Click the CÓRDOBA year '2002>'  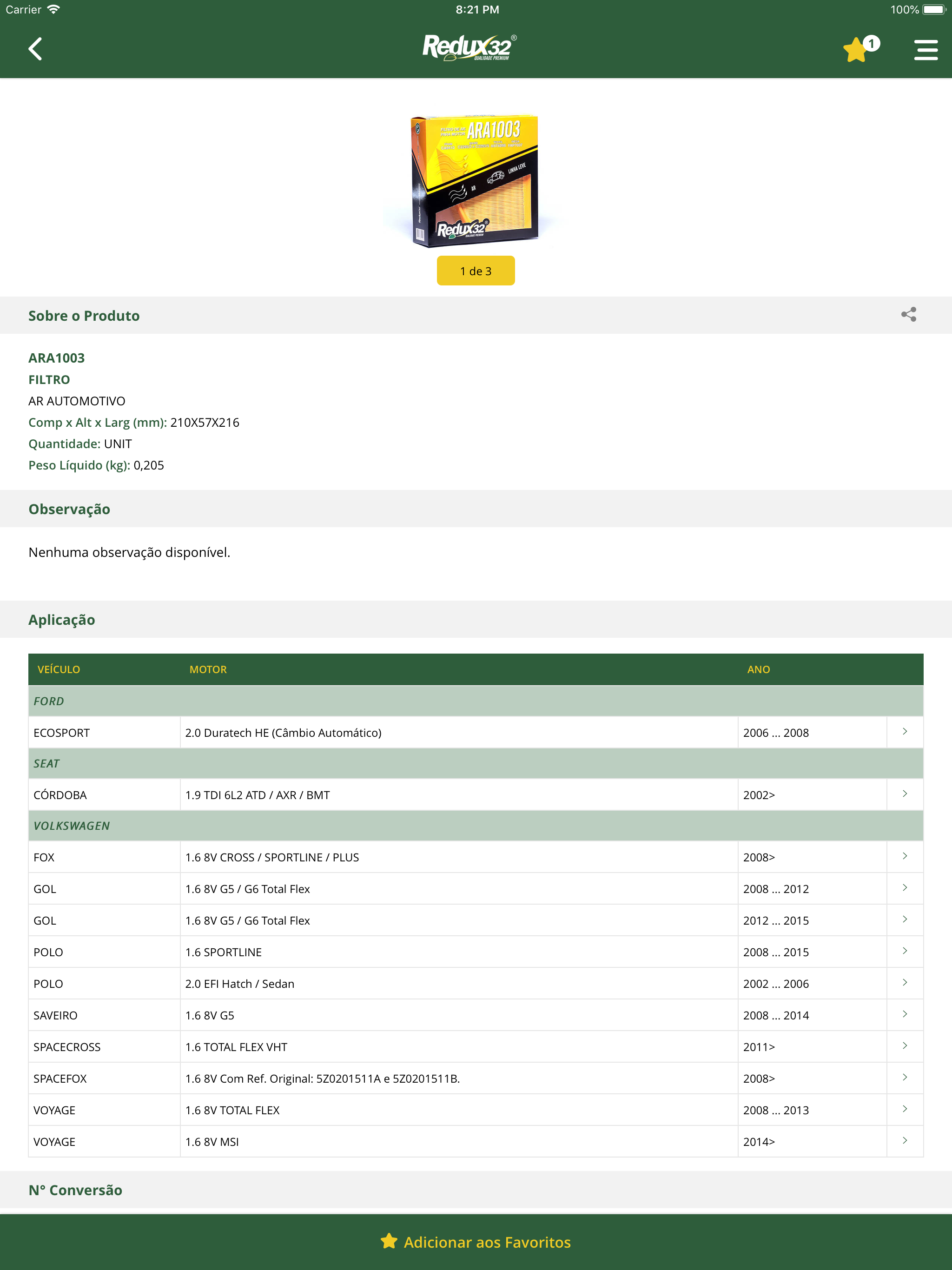pos(759,795)
